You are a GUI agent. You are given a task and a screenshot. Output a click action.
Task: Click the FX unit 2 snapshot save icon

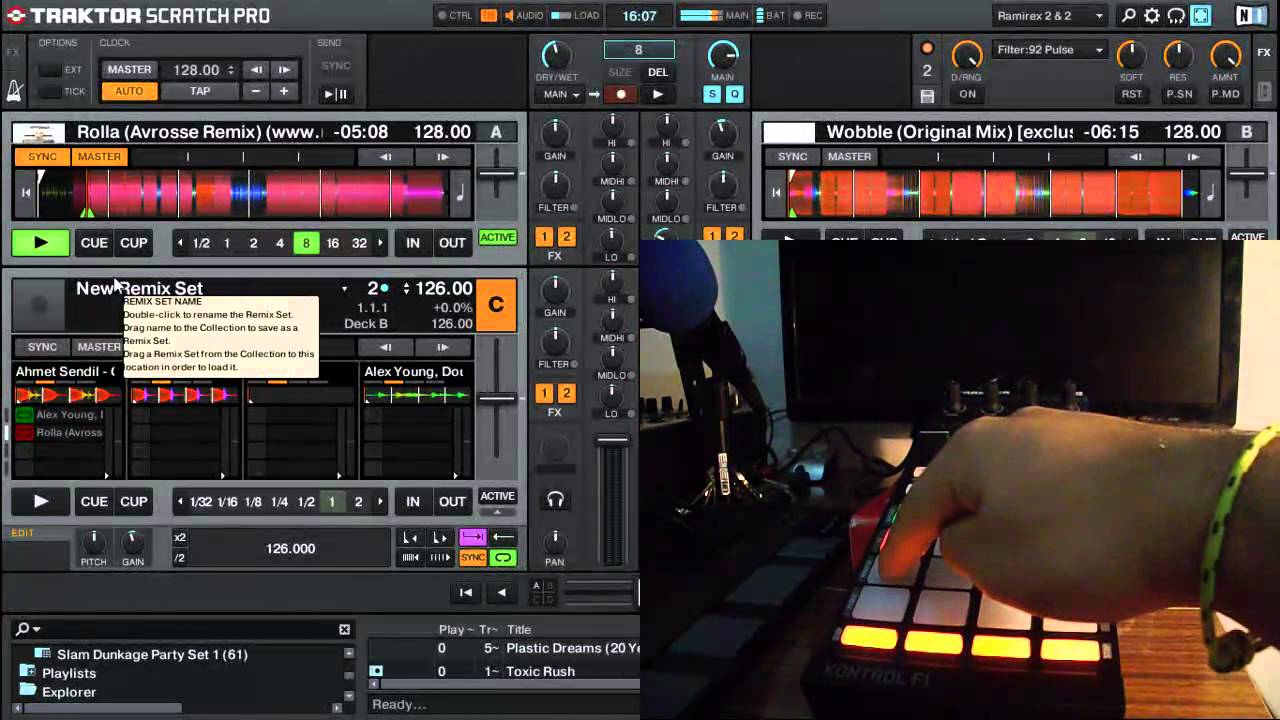[927, 96]
